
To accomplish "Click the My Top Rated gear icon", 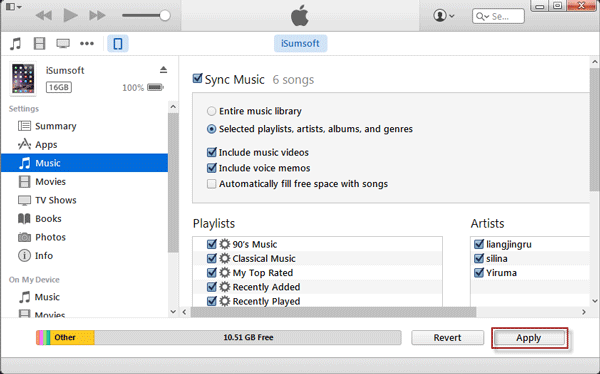I will point(225,273).
